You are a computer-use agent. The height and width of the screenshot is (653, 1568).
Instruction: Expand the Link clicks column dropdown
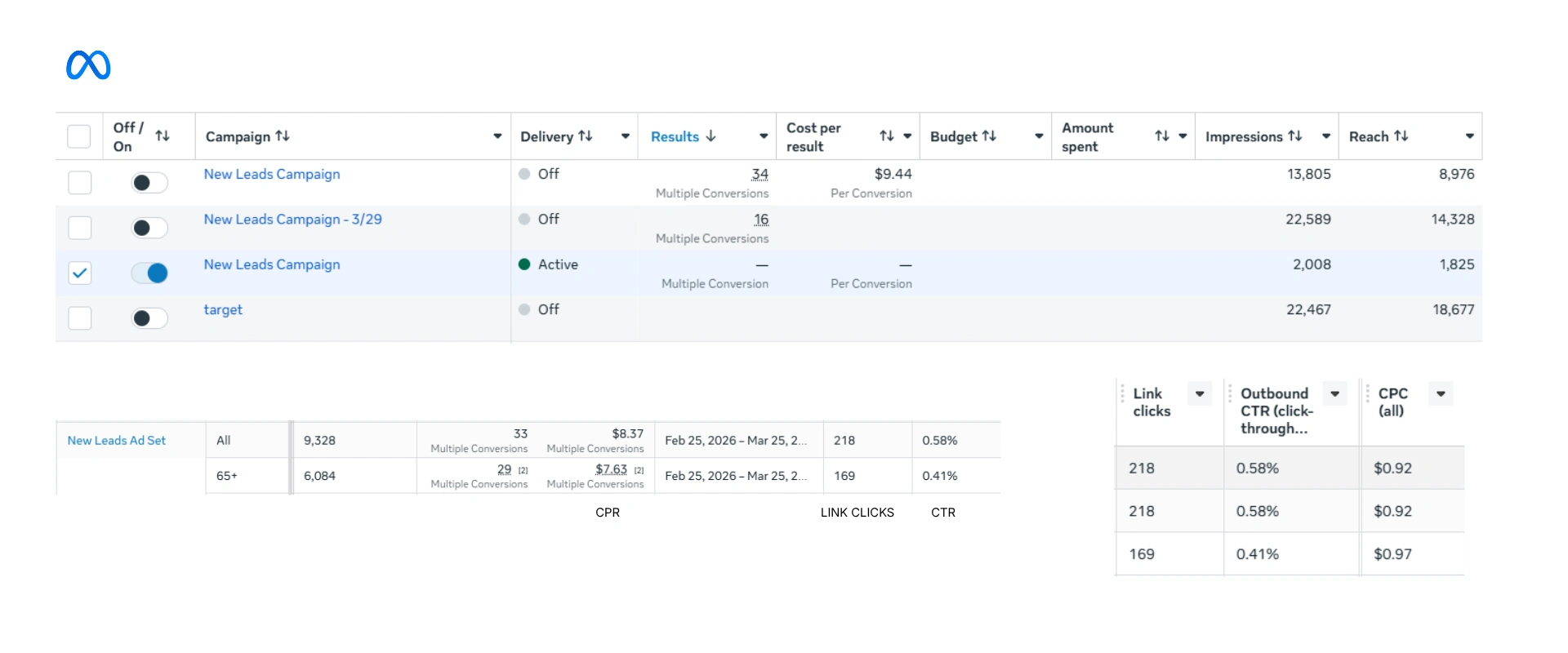pyautogui.click(x=1200, y=394)
